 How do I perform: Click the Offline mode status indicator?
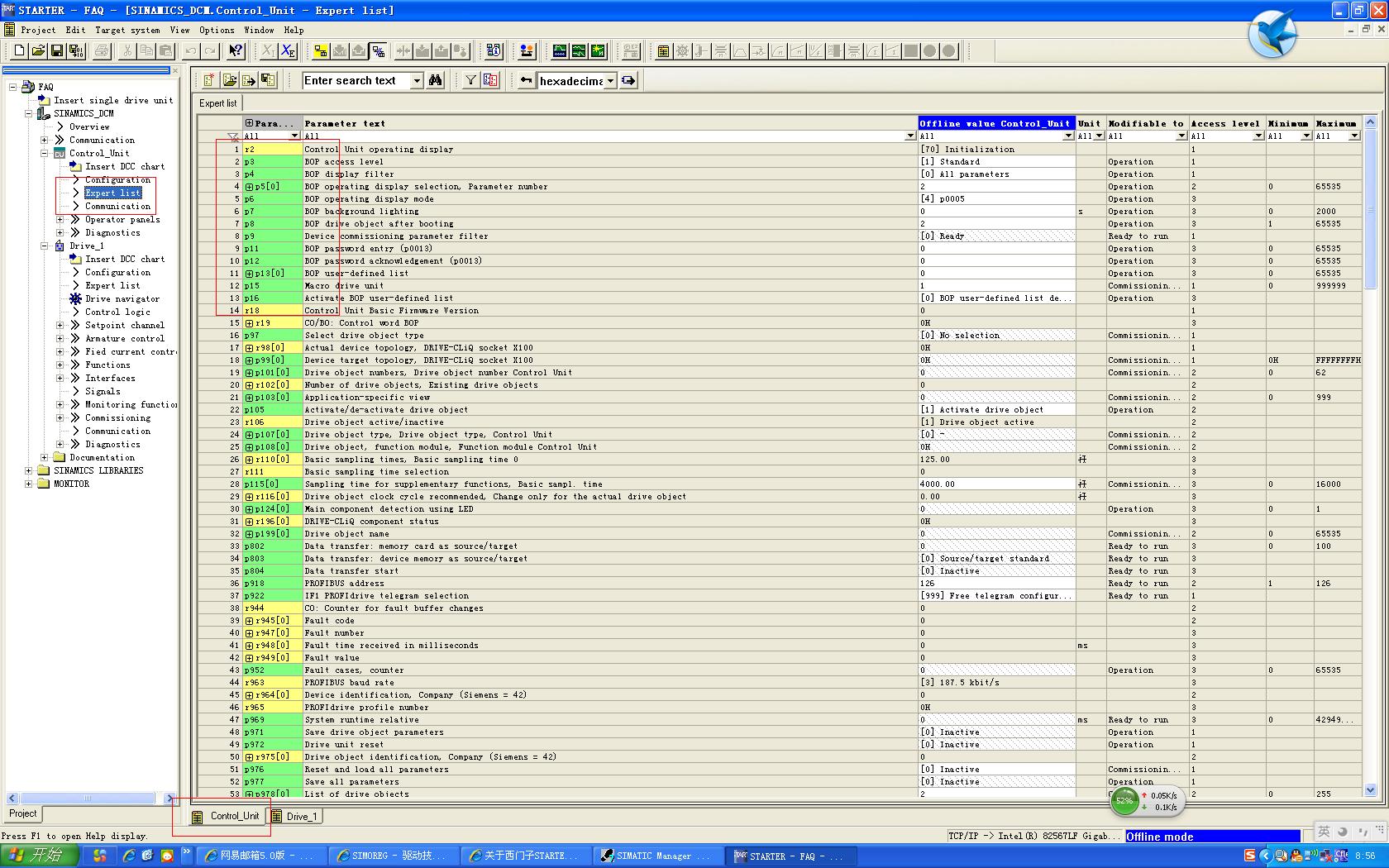1213,837
